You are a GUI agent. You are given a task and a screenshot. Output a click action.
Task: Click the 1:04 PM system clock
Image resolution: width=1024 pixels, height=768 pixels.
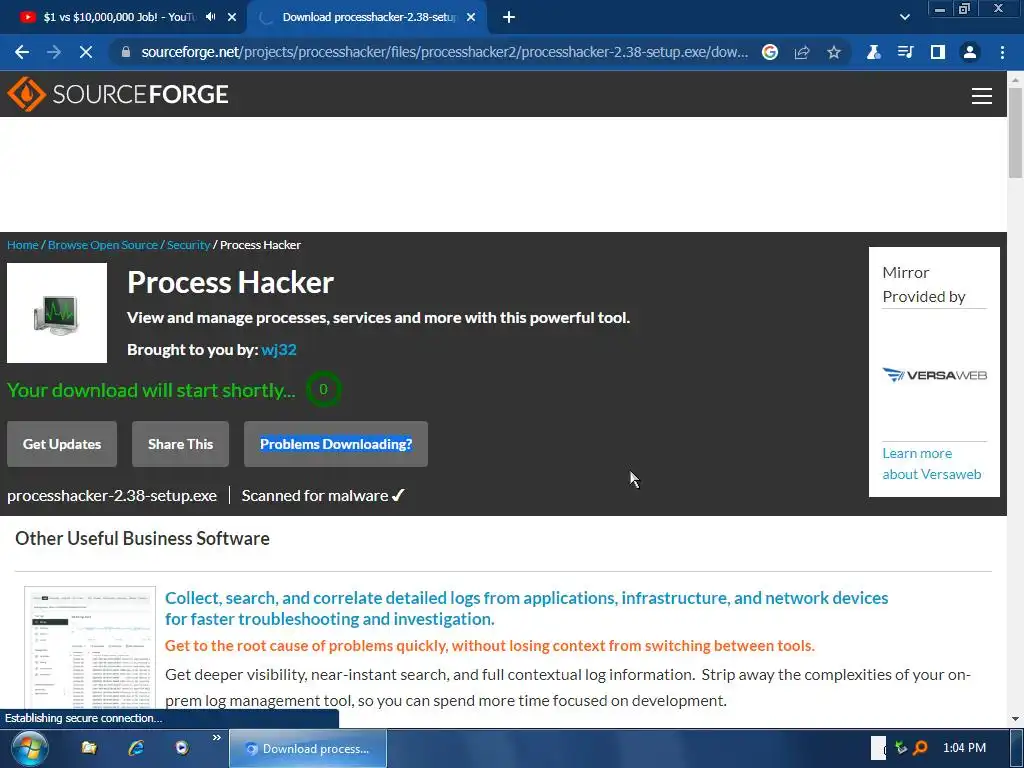965,748
